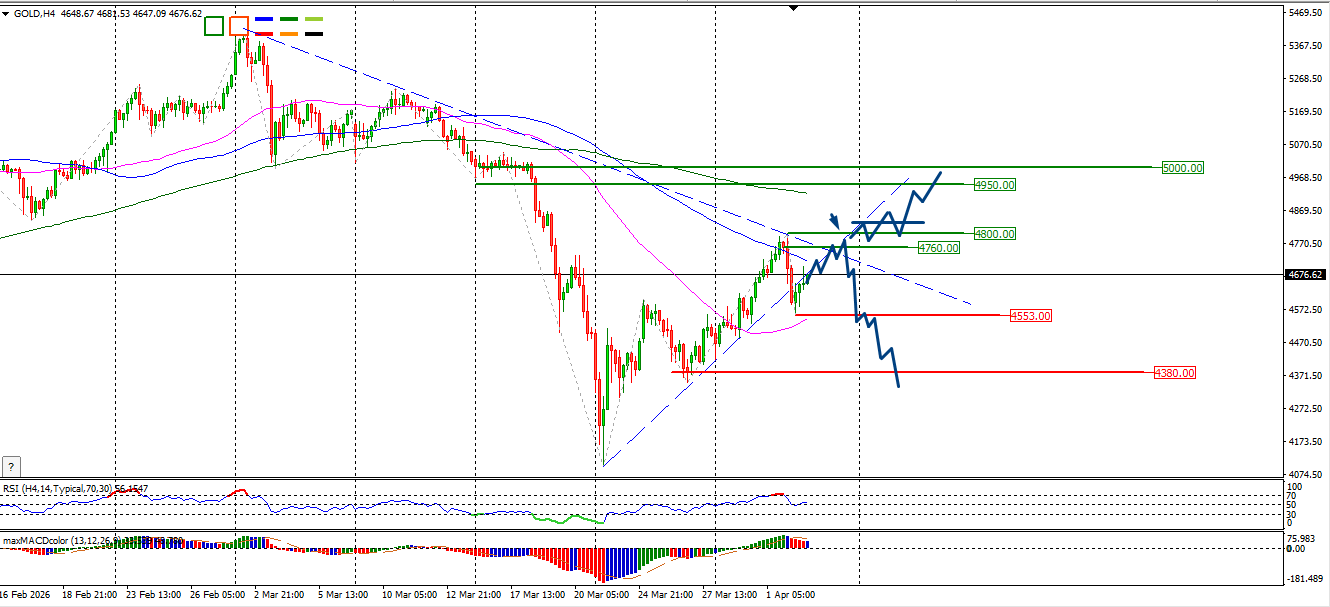Select the 4800.00 green level label
This screenshot has width=1330, height=607.
[995, 234]
